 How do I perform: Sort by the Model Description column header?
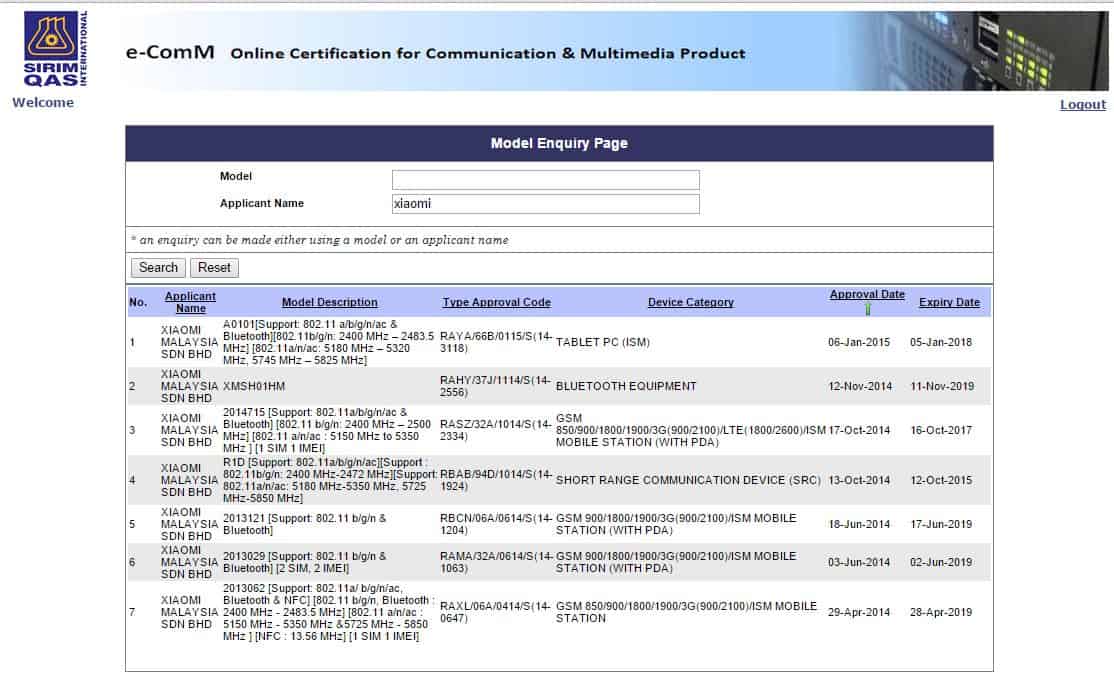point(329,302)
